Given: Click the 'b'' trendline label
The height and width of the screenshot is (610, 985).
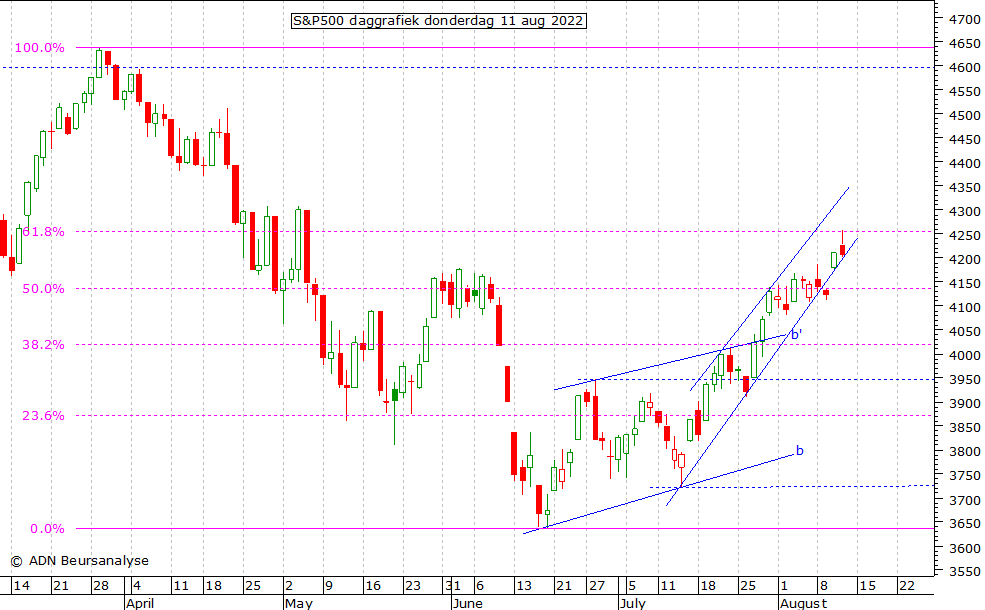Looking at the screenshot, I should click(x=797, y=335).
